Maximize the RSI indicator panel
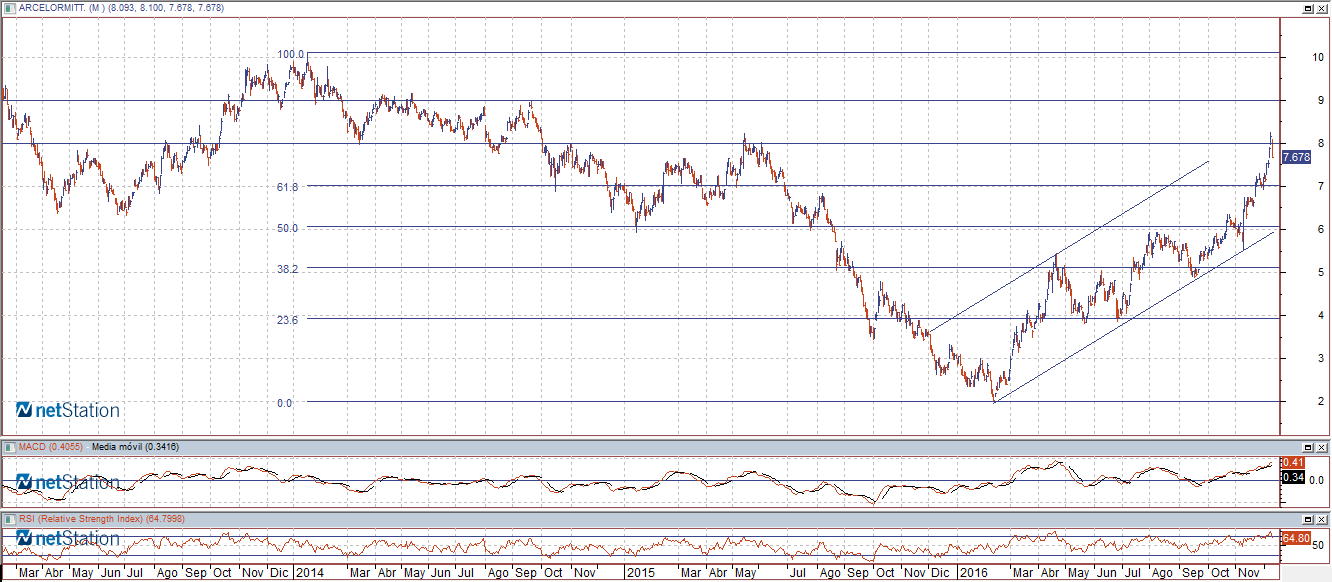The image size is (1332, 582). tap(1307, 519)
